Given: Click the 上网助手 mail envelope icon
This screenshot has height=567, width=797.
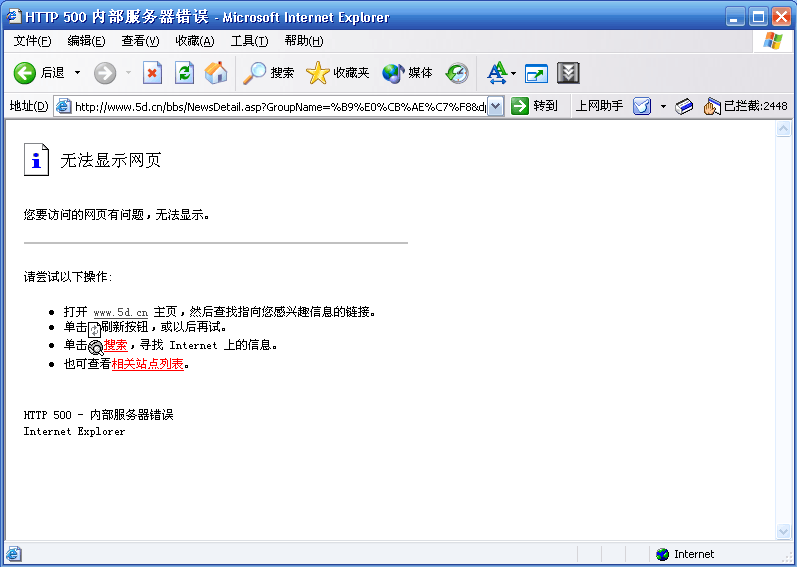Looking at the screenshot, I should 642,106.
